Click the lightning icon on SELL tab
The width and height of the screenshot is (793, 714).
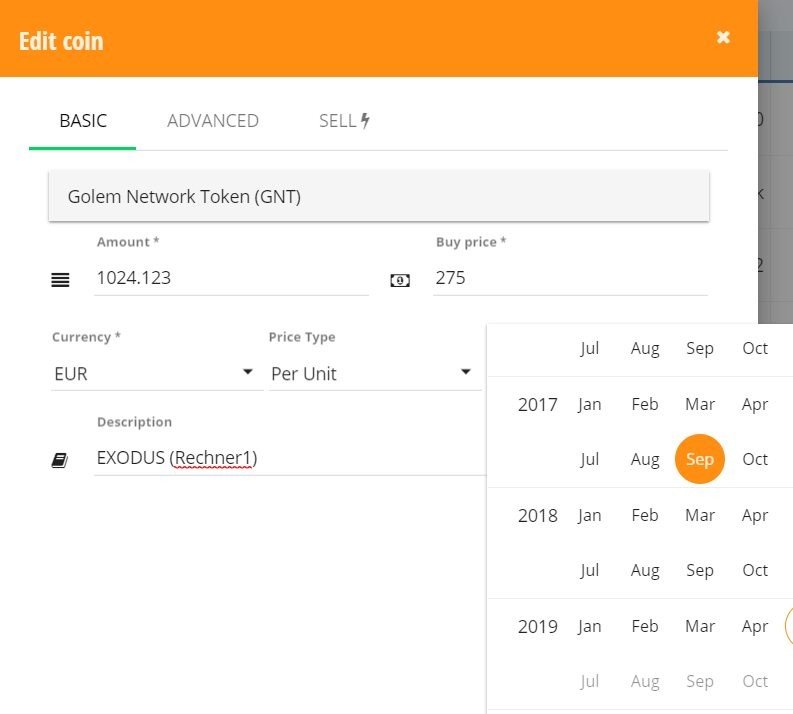pyautogui.click(x=365, y=121)
